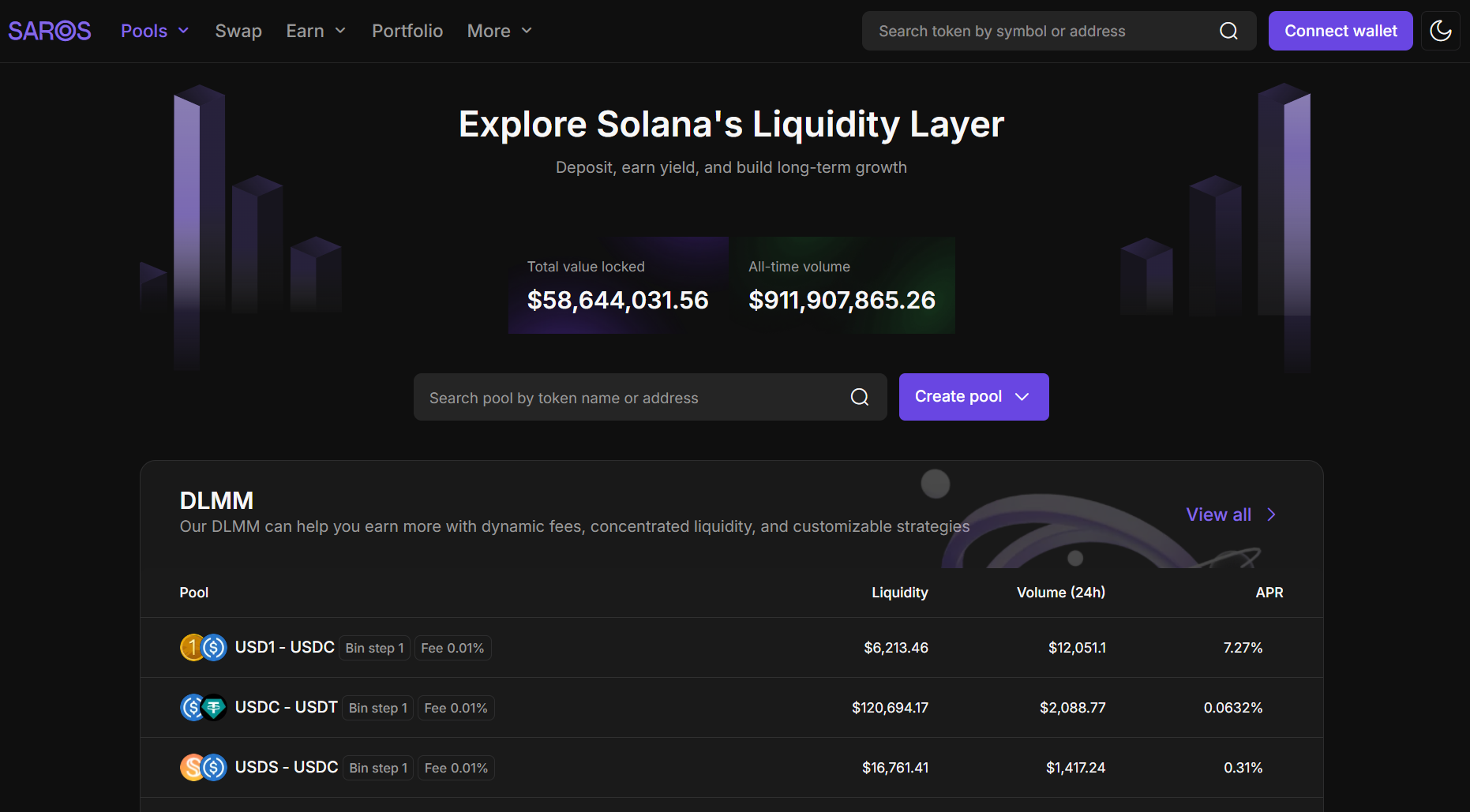
Task: Focus the token symbol search field
Action: click(x=1042, y=31)
